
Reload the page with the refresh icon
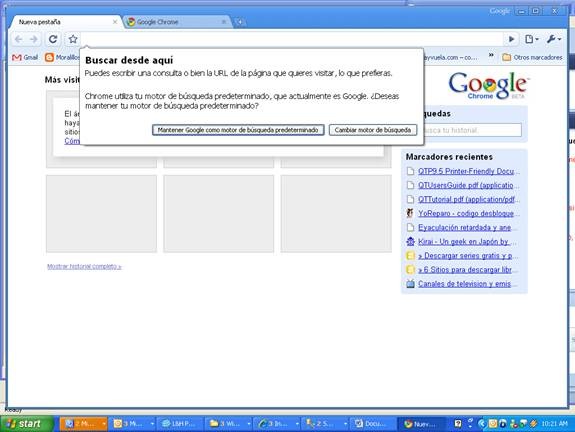coord(53,39)
